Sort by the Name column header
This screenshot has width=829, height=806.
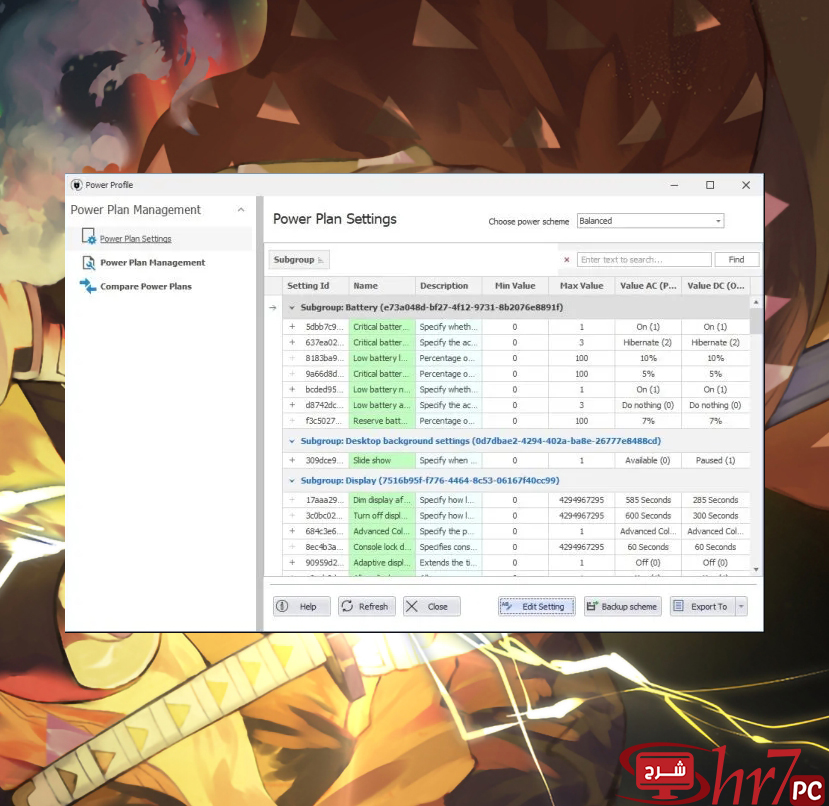click(x=382, y=286)
